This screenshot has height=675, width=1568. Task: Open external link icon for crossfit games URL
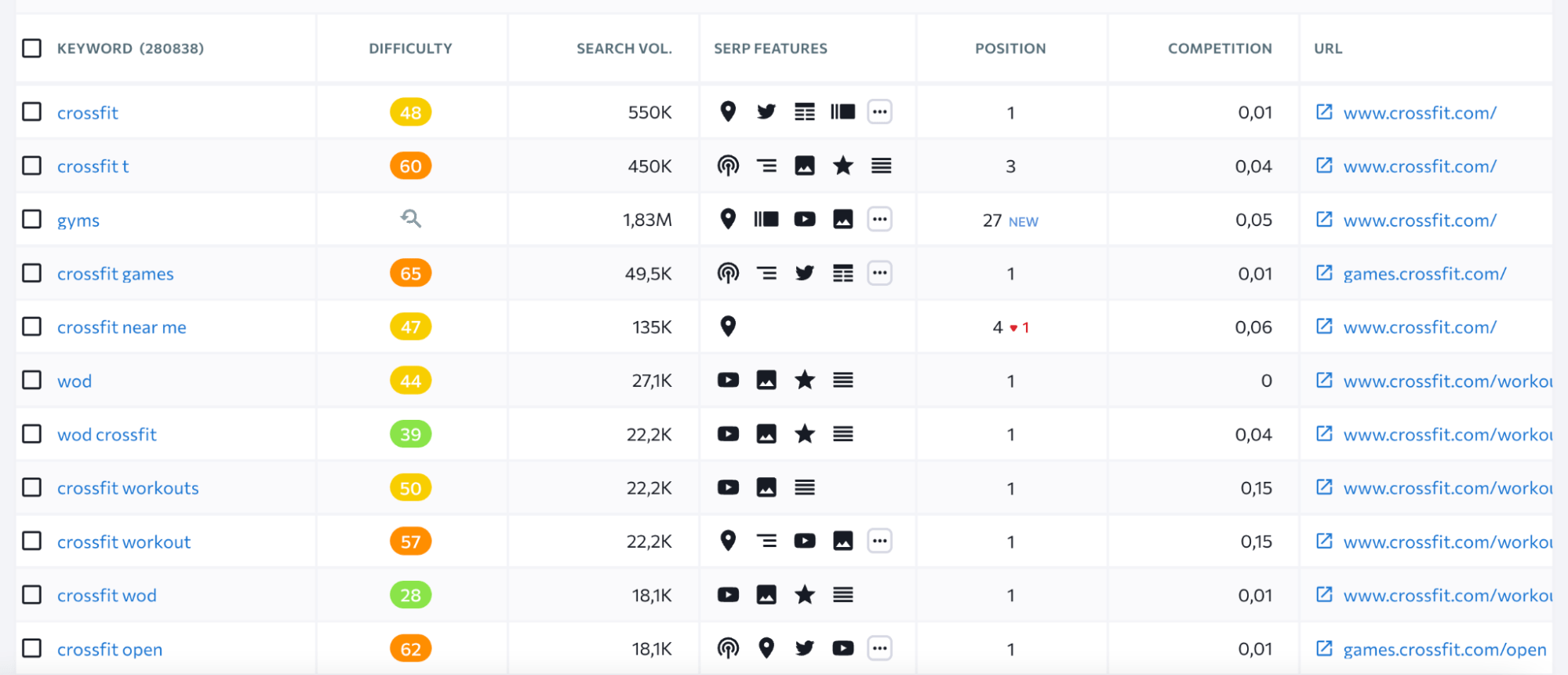point(1324,273)
